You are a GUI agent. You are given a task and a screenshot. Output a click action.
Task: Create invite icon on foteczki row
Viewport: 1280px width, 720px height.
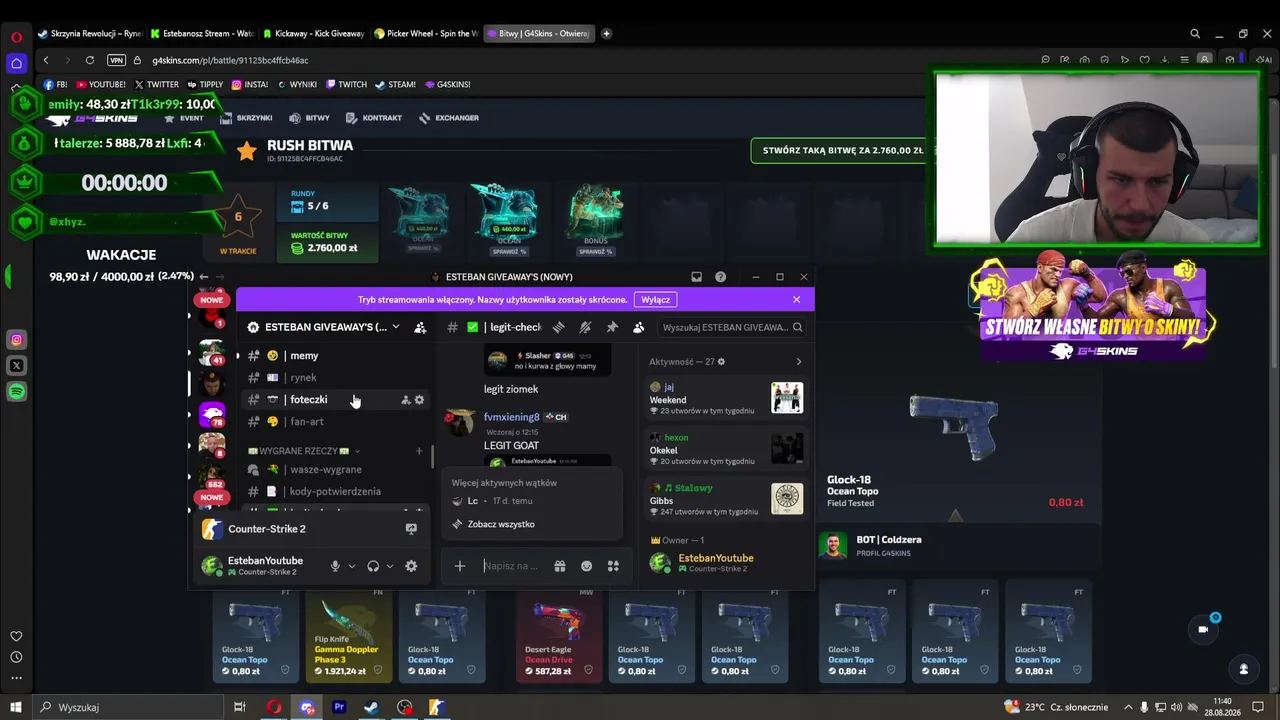tap(405, 400)
